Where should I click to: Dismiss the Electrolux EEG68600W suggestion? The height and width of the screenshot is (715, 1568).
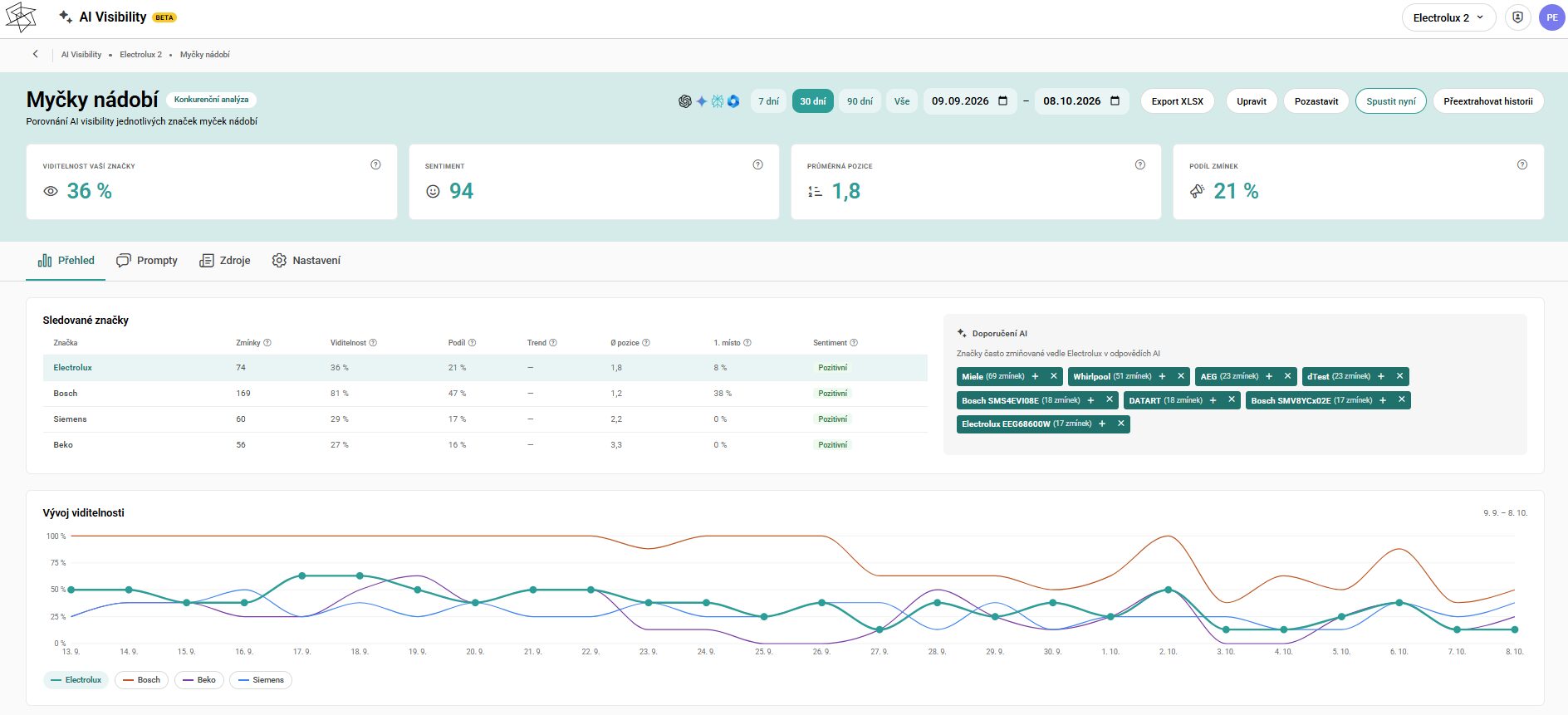point(1120,424)
